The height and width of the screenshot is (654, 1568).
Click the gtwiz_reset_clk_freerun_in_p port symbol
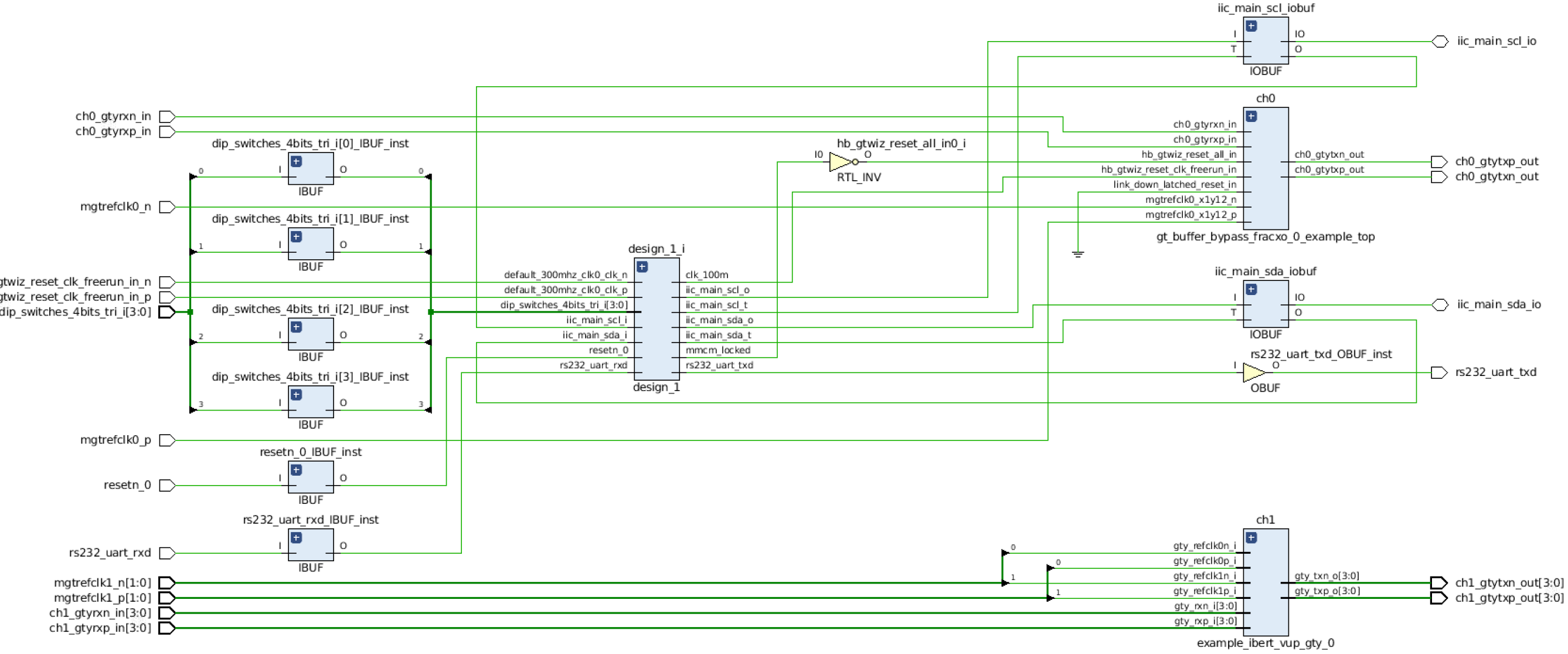pyautogui.click(x=168, y=297)
